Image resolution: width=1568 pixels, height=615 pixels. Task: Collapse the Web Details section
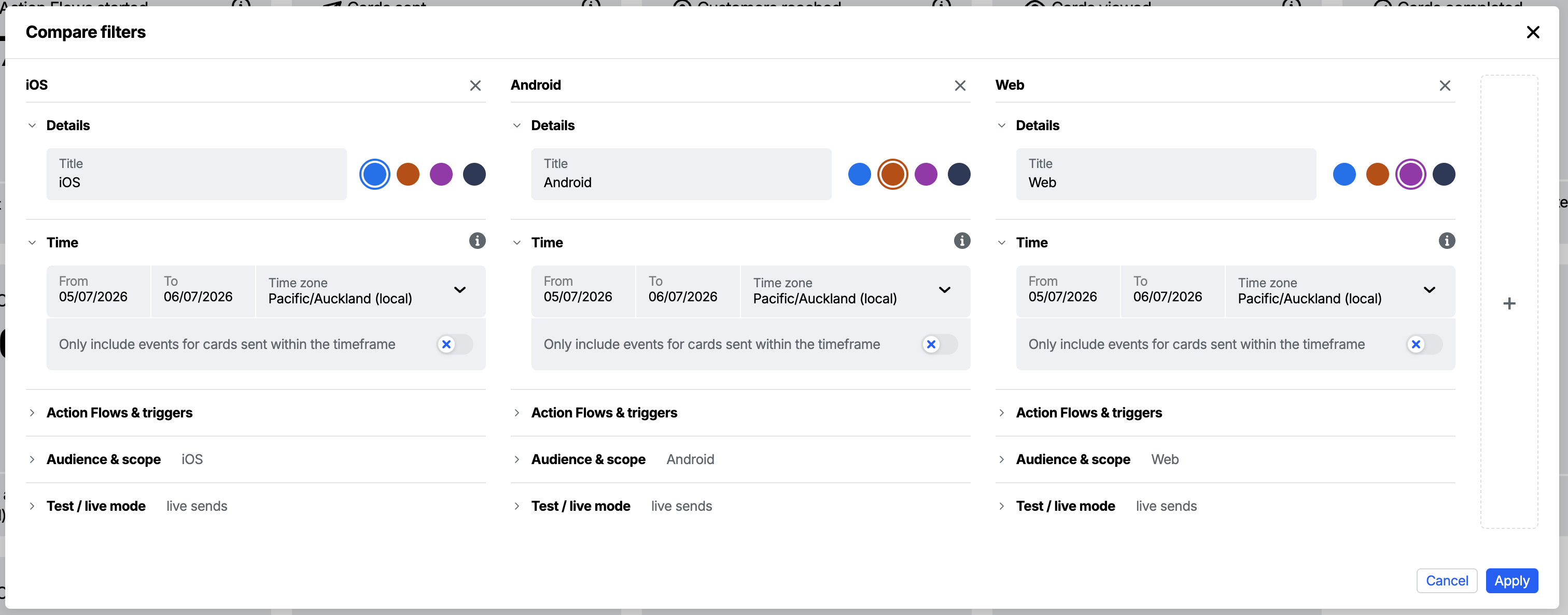coord(1001,125)
